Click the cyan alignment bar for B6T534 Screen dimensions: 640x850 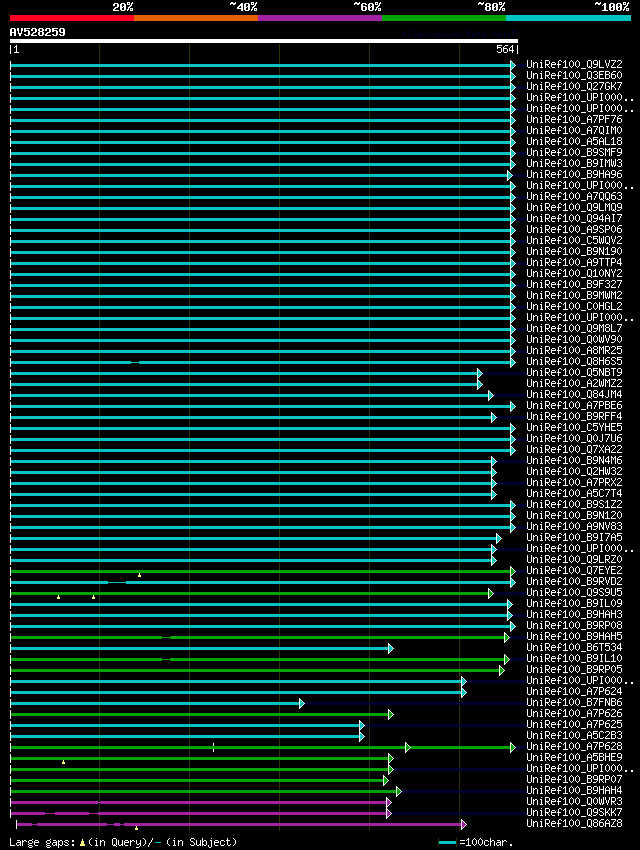(x=201, y=648)
